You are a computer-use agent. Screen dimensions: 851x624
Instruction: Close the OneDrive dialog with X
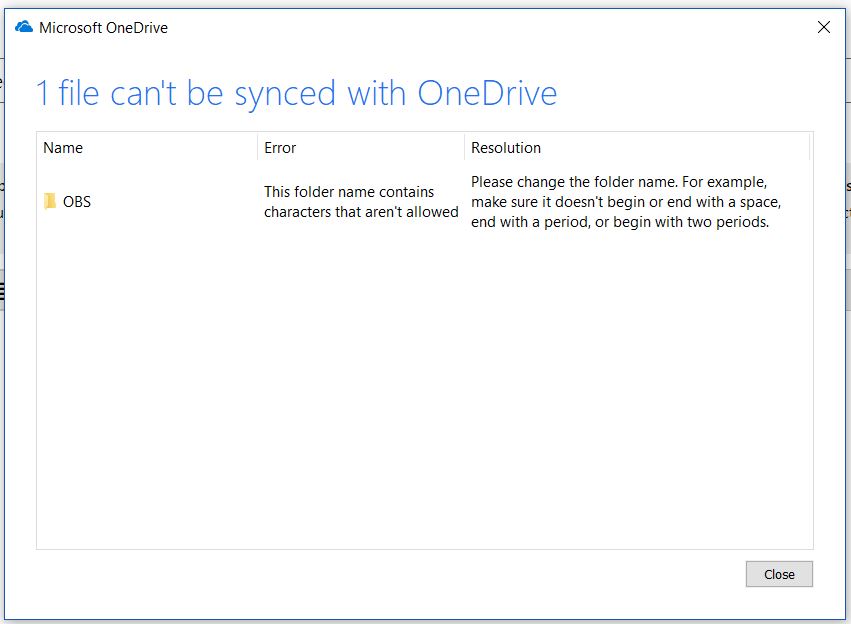coord(823,27)
